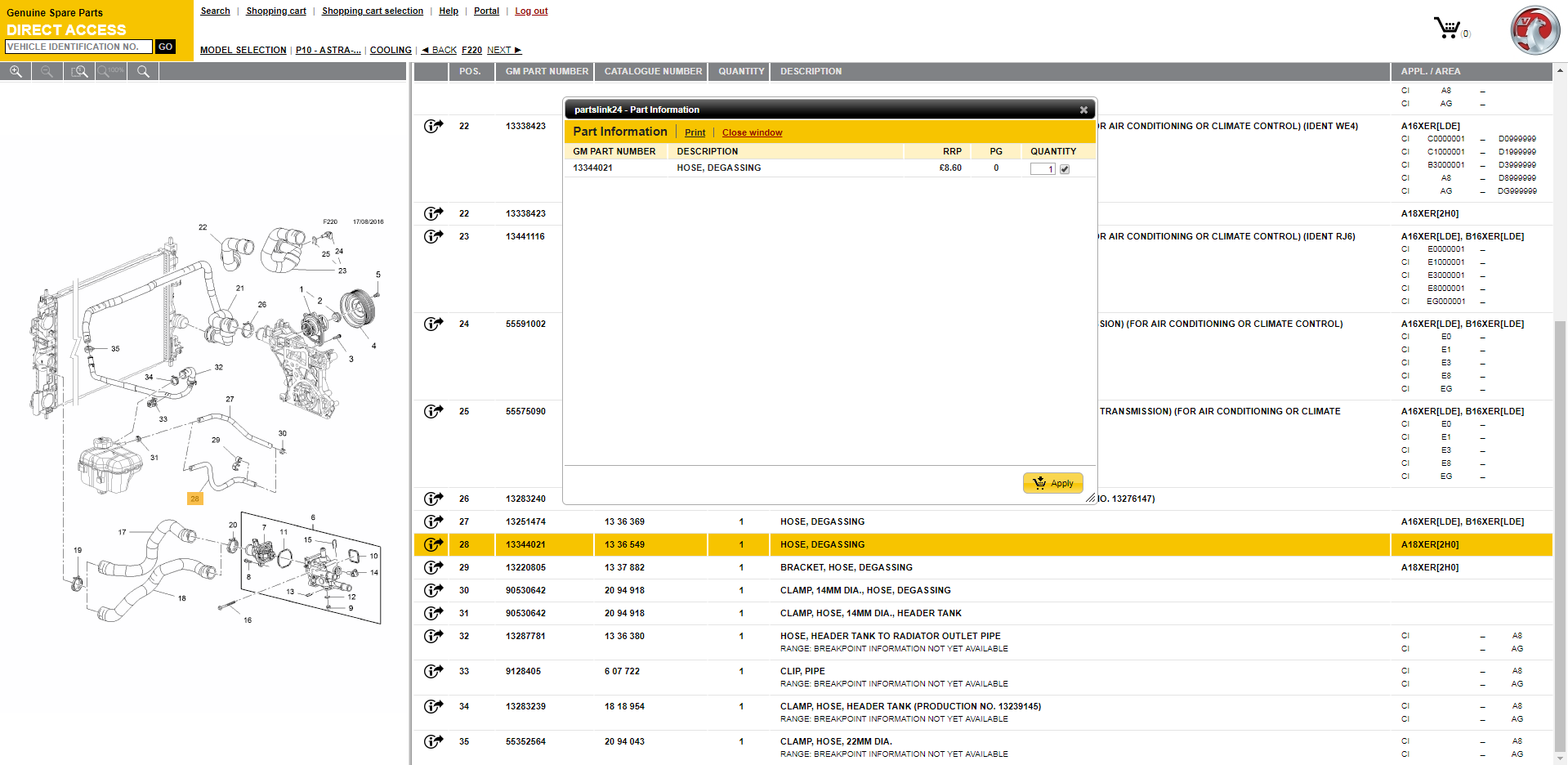This screenshot has width=1568, height=765.
Task: Click info icon for part 13441116
Action: coord(433,236)
